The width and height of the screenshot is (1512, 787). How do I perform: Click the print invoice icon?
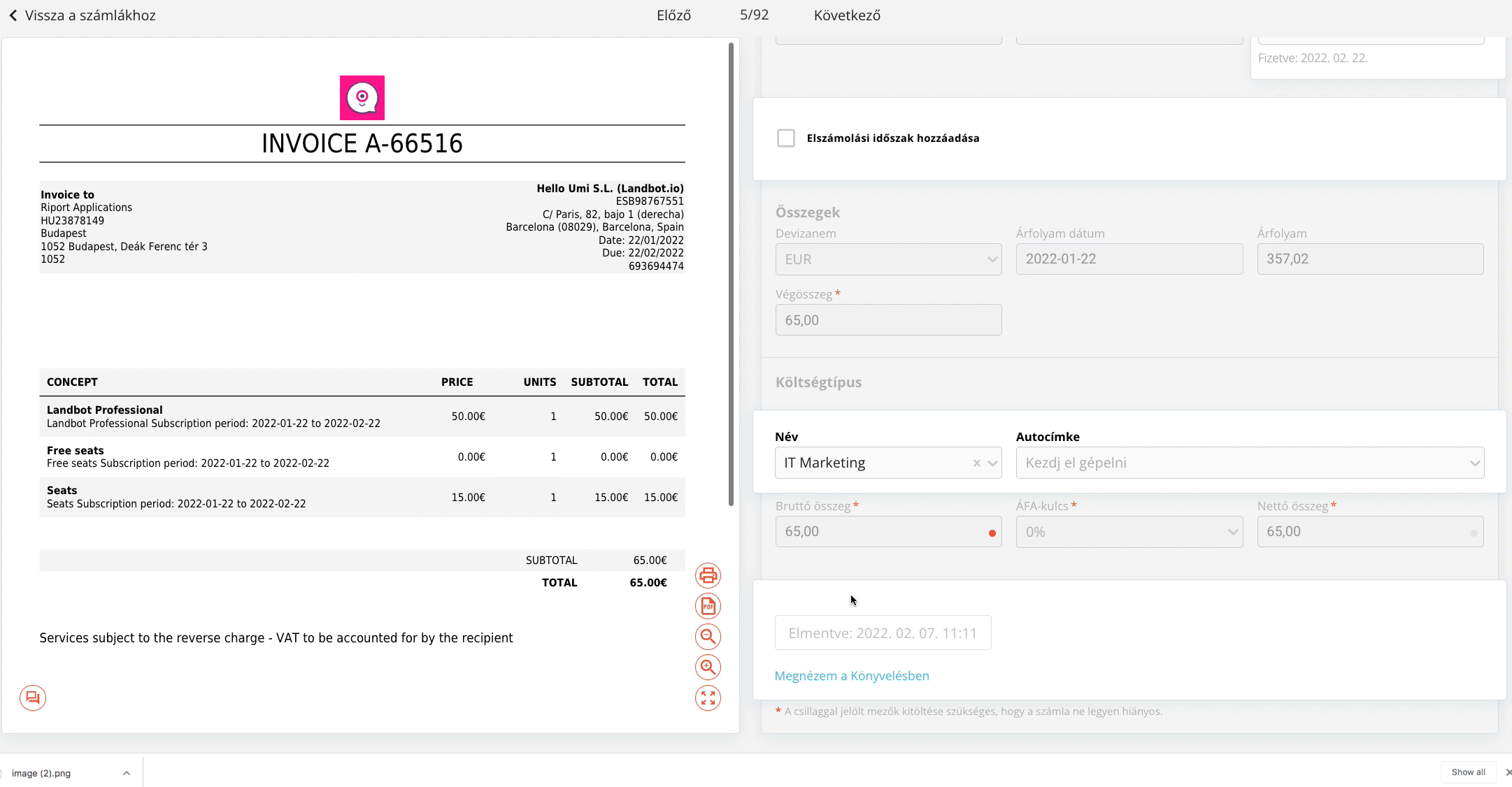pyautogui.click(x=708, y=575)
